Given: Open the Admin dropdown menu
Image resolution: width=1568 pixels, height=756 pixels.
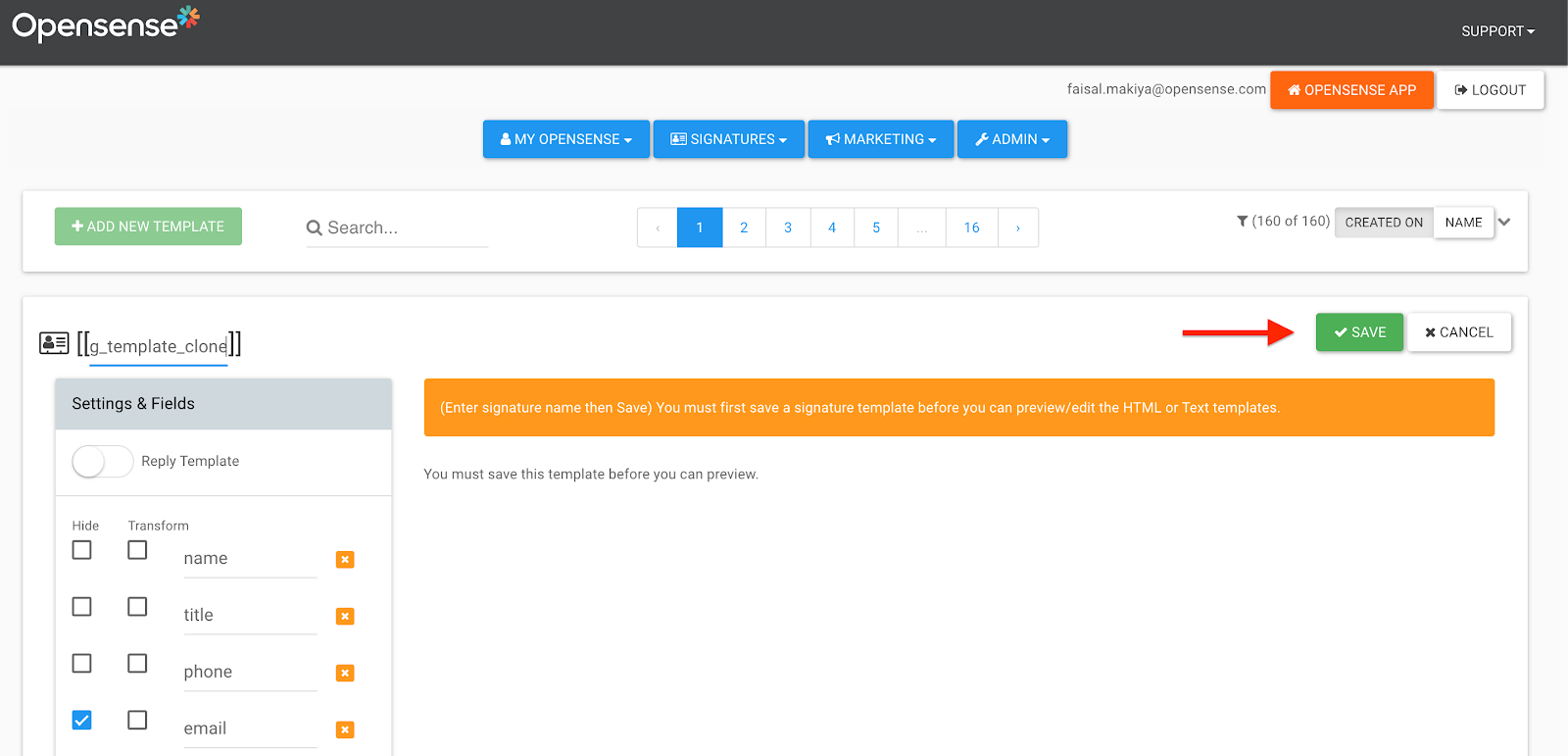Looking at the screenshot, I should pyautogui.click(x=1012, y=139).
